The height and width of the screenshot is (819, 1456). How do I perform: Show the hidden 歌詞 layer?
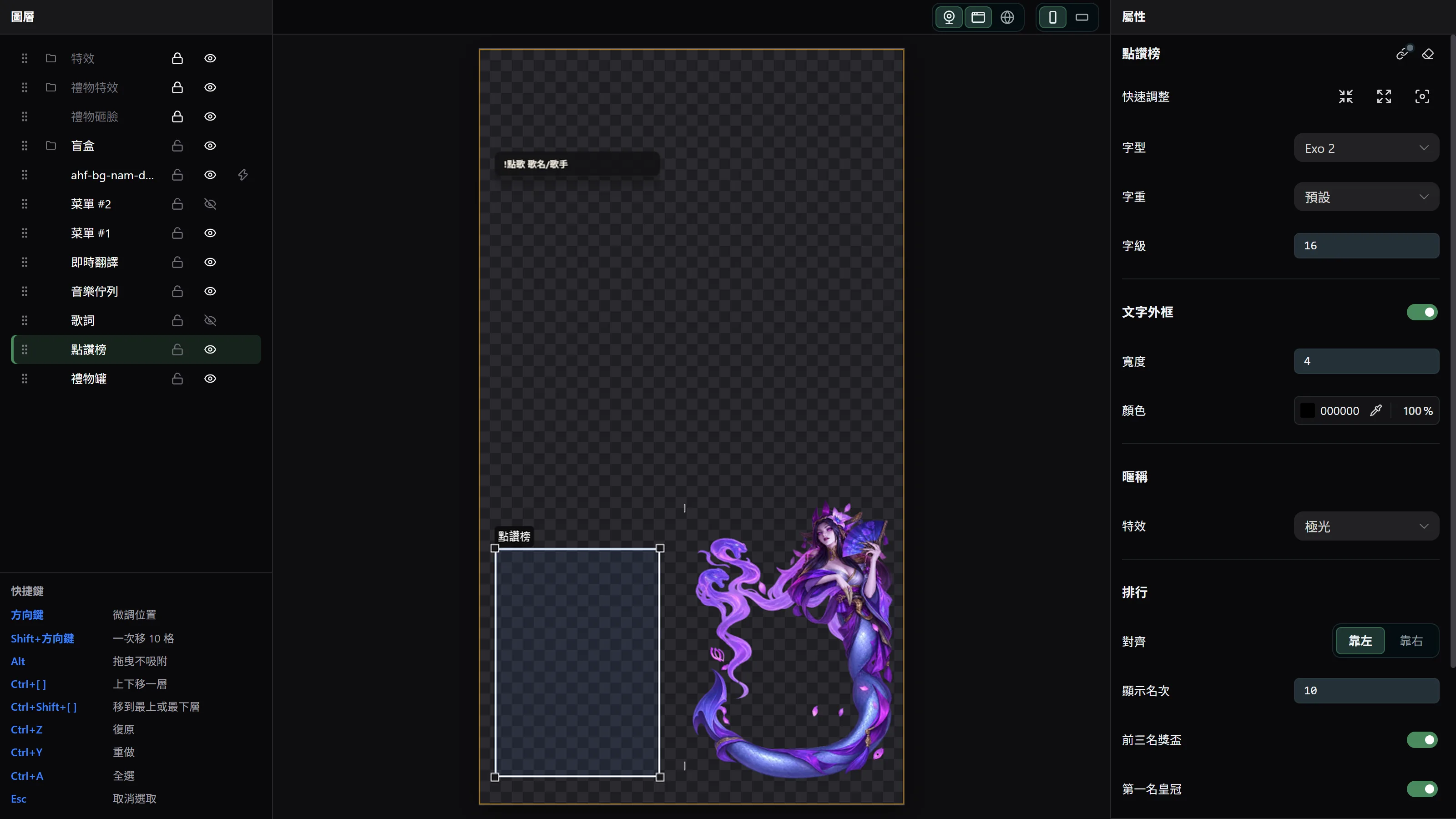(210, 320)
